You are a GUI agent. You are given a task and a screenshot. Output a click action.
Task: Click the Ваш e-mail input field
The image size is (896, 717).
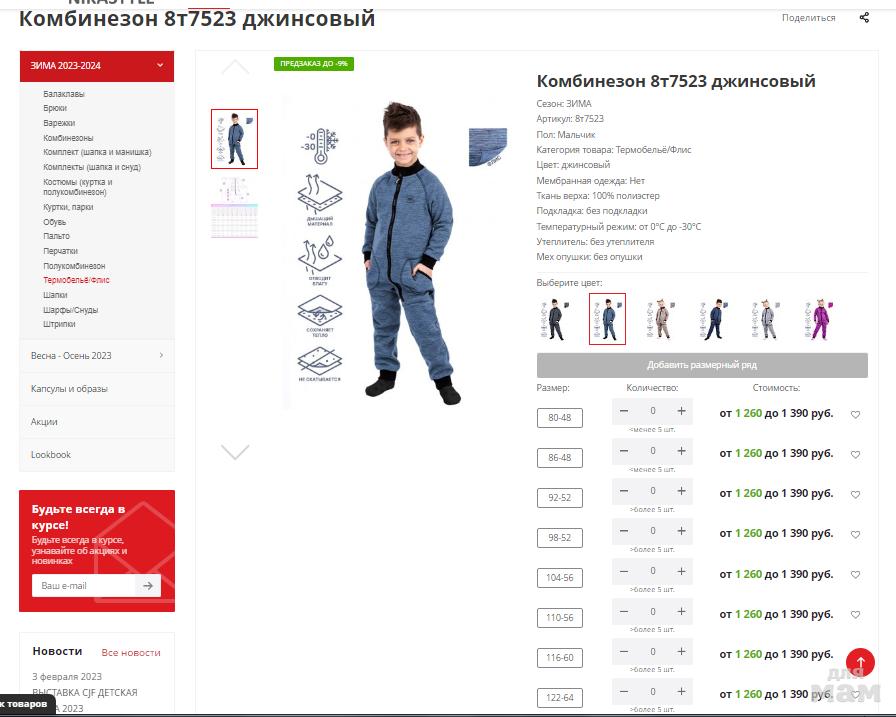click(83, 586)
